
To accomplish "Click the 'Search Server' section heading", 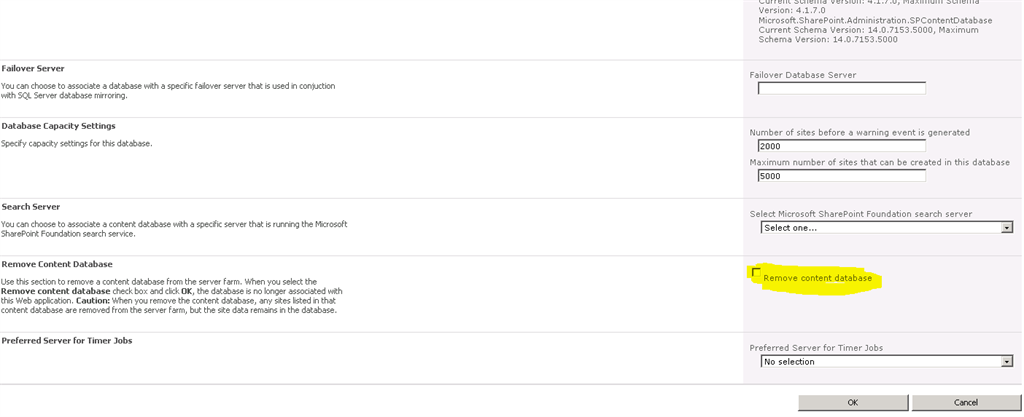I will 31,206.
